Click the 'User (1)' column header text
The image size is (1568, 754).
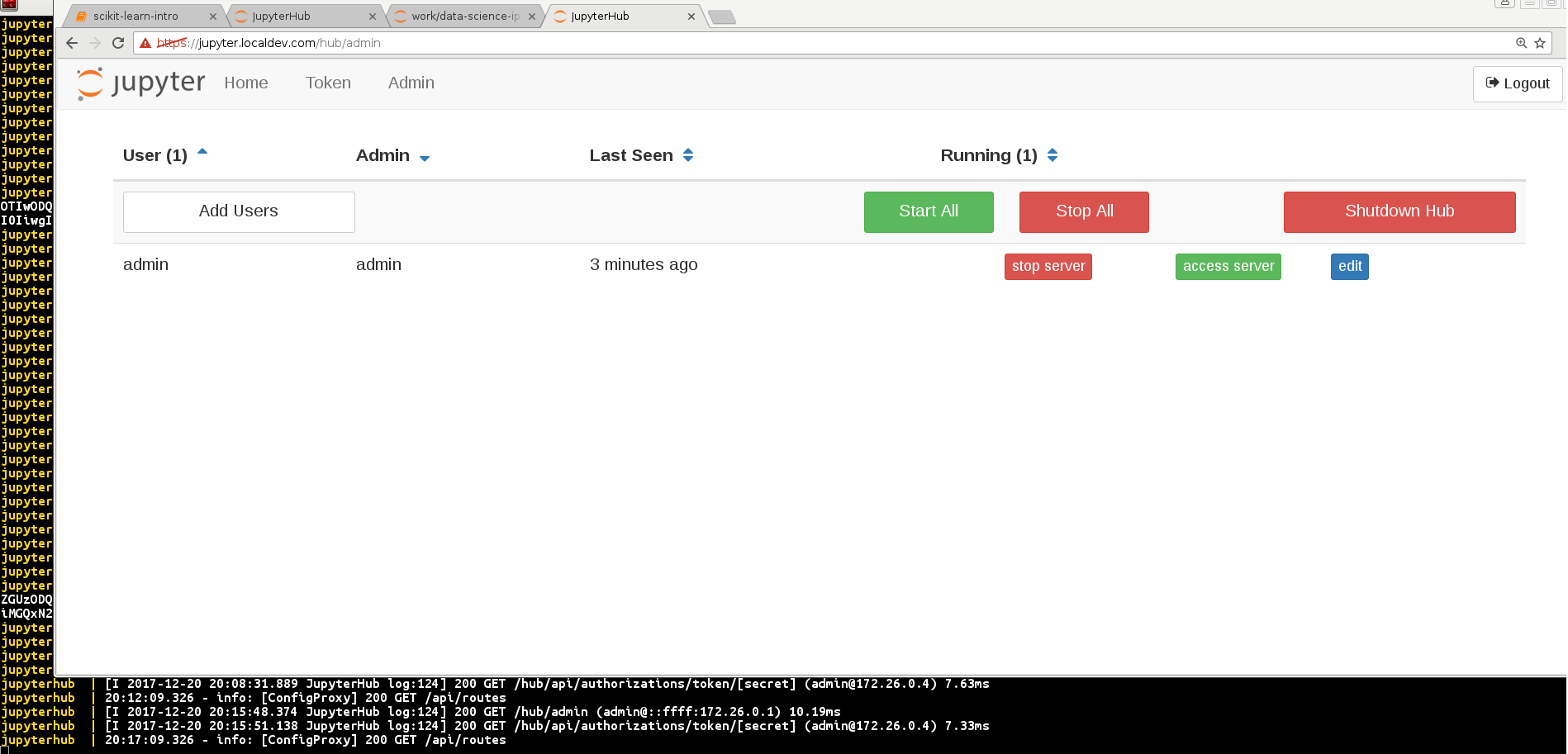155,155
